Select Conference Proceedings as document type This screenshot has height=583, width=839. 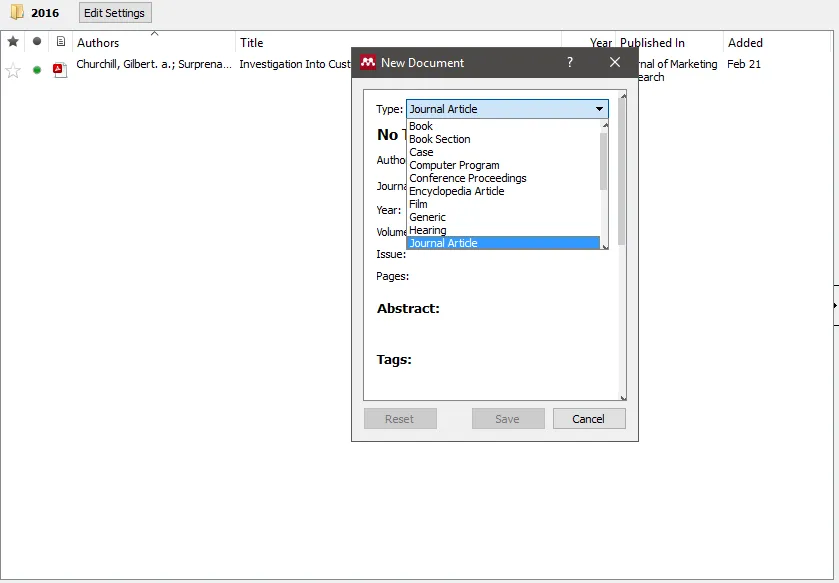(467, 178)
